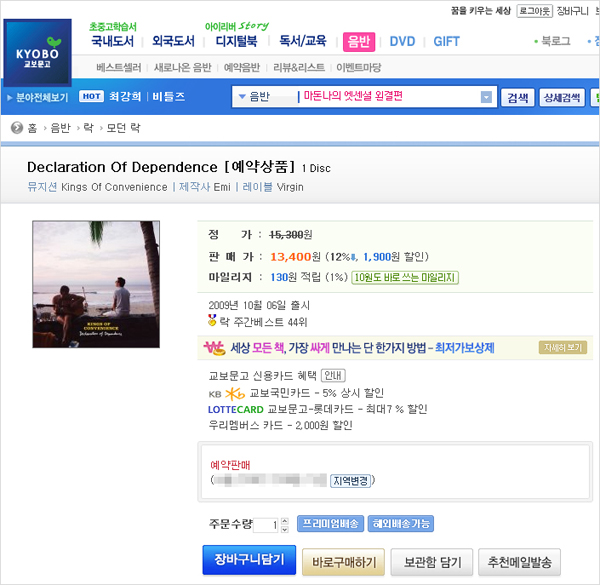Click the KB card logo

pos(227,394)
